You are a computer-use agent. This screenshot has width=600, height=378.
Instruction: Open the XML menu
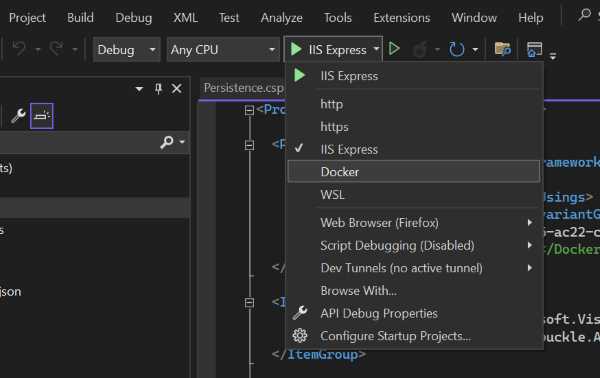click(x=185, y=18)
